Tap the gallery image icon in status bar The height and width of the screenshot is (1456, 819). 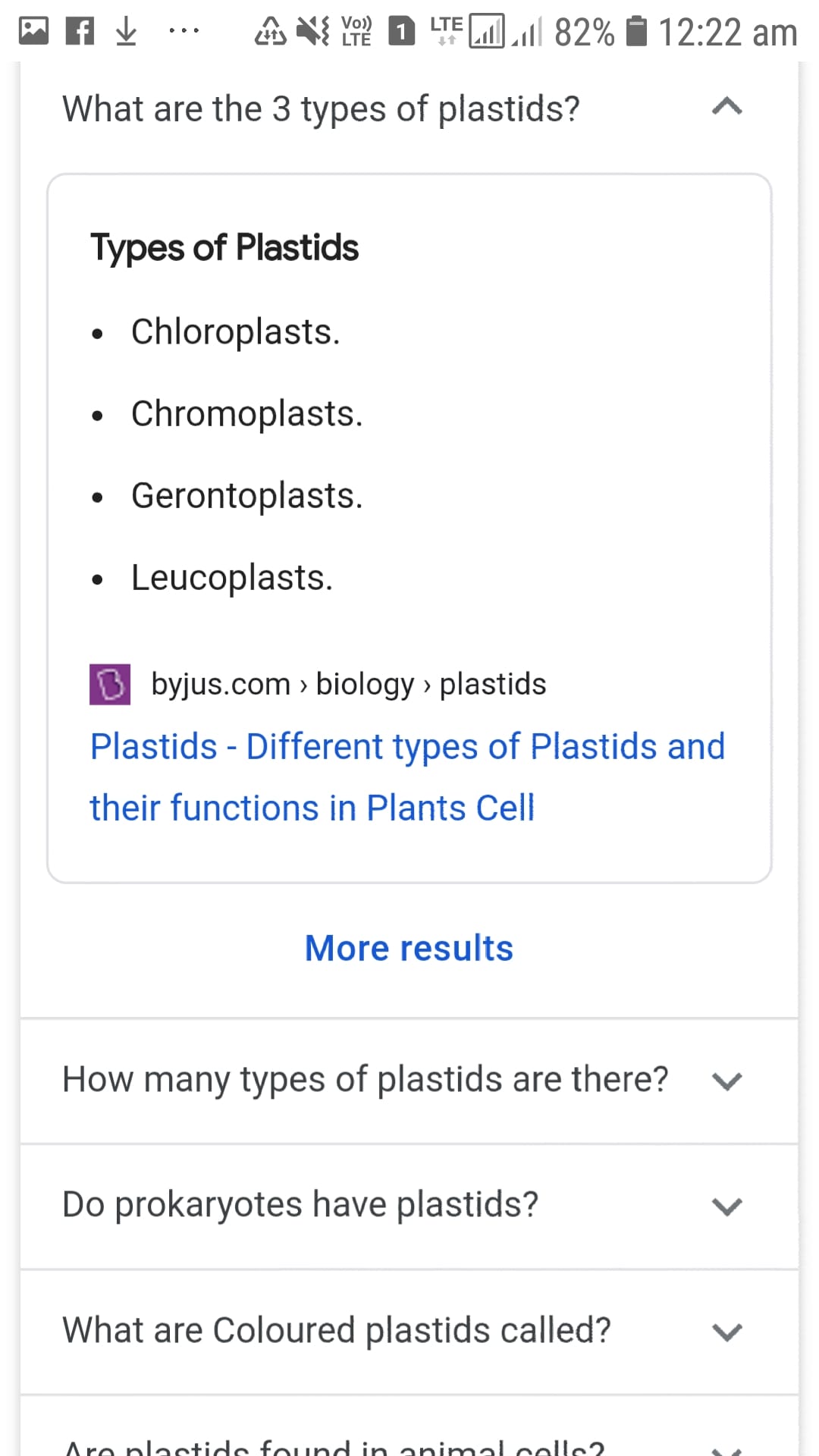coord(33,31)
